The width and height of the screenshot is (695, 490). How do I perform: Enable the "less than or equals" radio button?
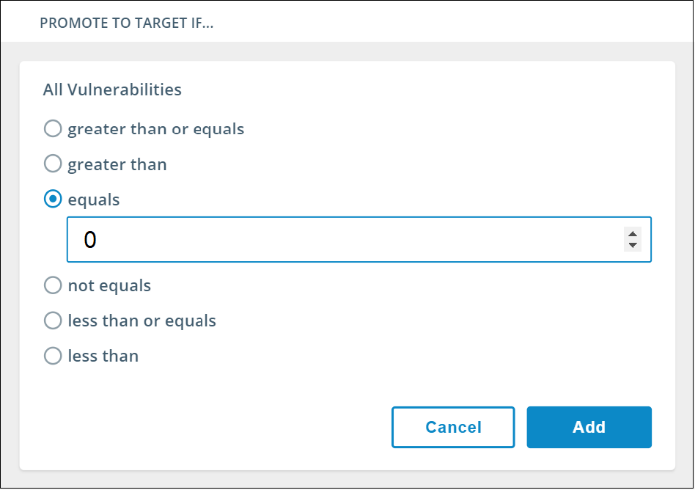53,321
